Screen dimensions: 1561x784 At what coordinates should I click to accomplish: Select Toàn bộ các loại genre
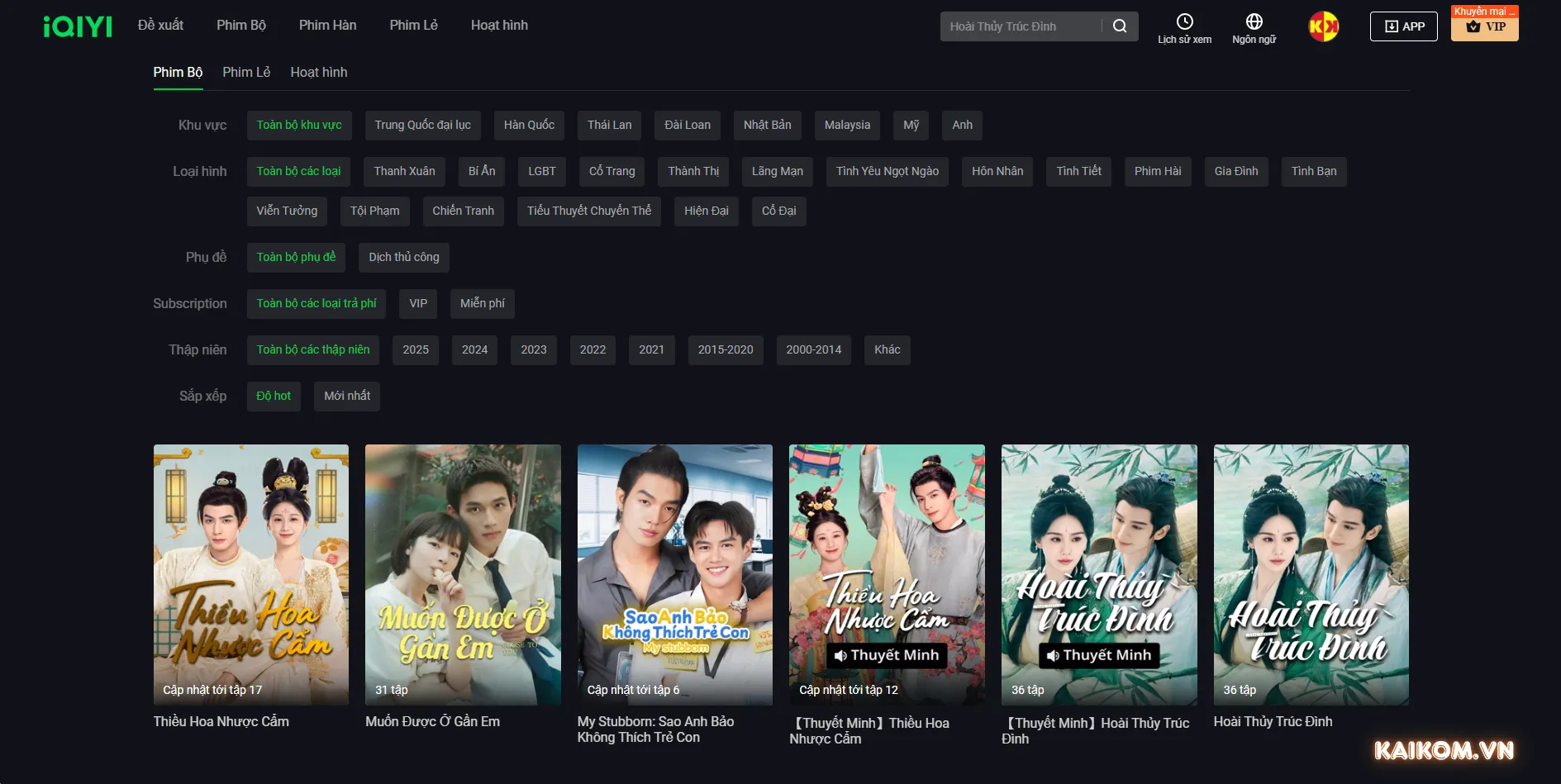[298, 172]
